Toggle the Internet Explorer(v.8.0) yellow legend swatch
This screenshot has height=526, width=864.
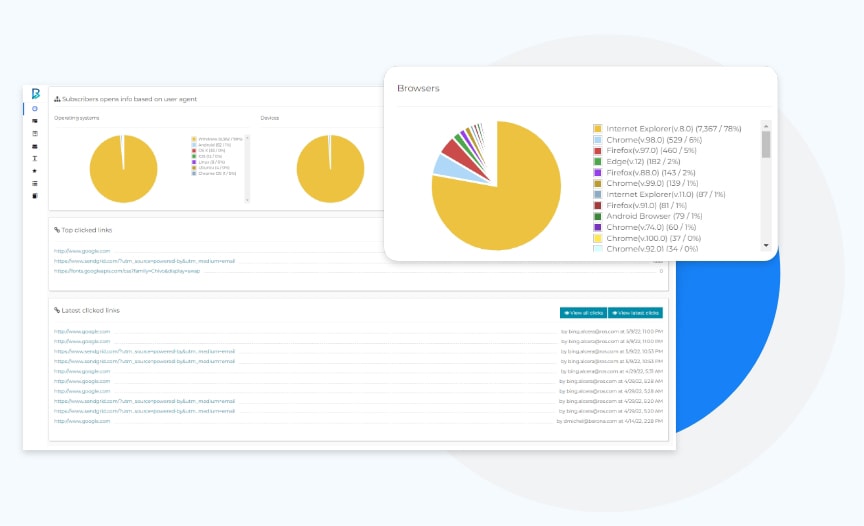(x=597, y=129)
